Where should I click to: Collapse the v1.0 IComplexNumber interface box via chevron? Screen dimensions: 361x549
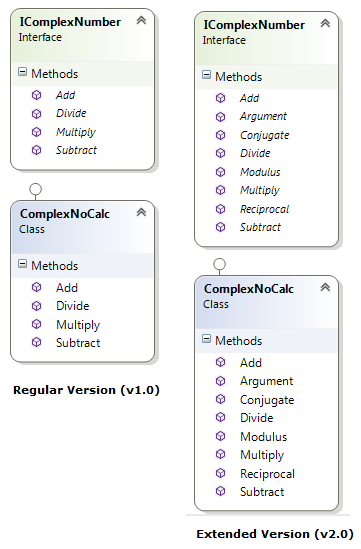pyautogui.click(x=141, y=21)
